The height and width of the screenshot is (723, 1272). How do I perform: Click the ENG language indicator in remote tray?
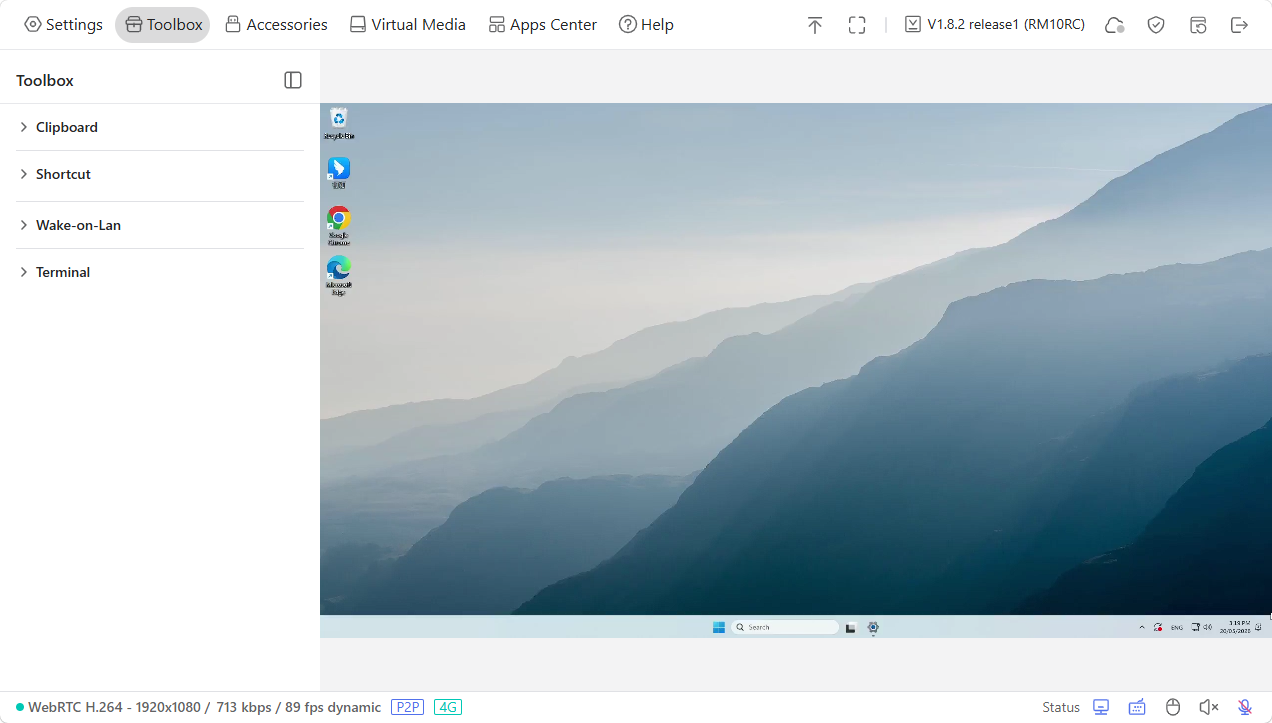click(x=1177, y=627)
